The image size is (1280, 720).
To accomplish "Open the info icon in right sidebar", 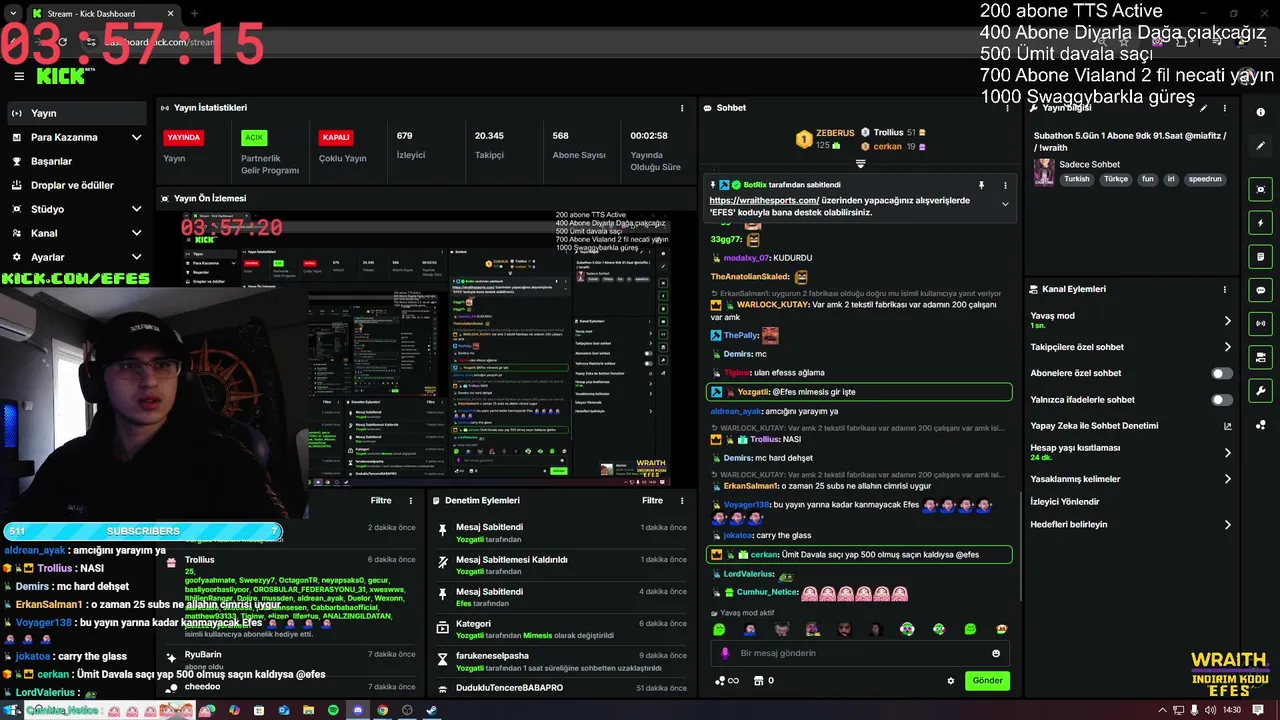I will click(1260, 113).
